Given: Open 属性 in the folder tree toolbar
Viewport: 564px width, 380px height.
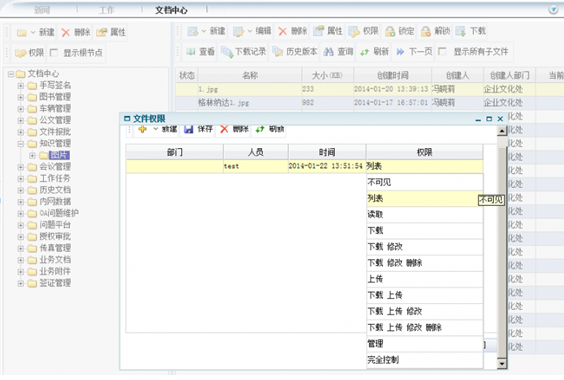Looking at the screenshot, I should pos(111,32).
